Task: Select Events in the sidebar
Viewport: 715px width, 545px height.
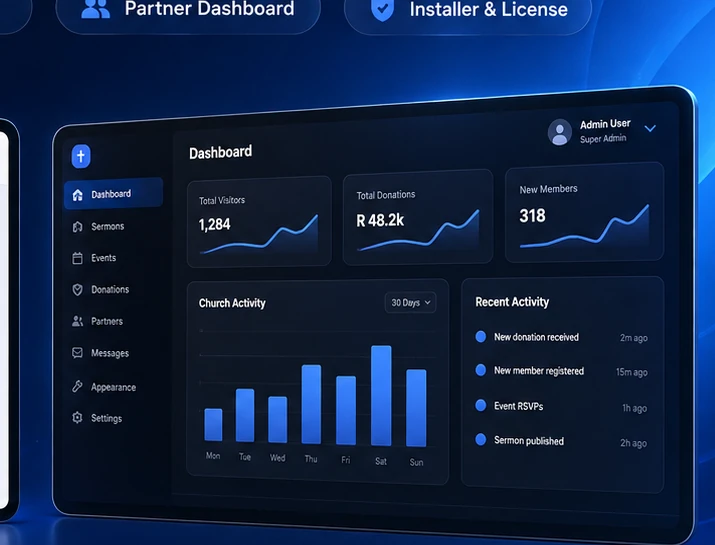Action: coord(104,258)
